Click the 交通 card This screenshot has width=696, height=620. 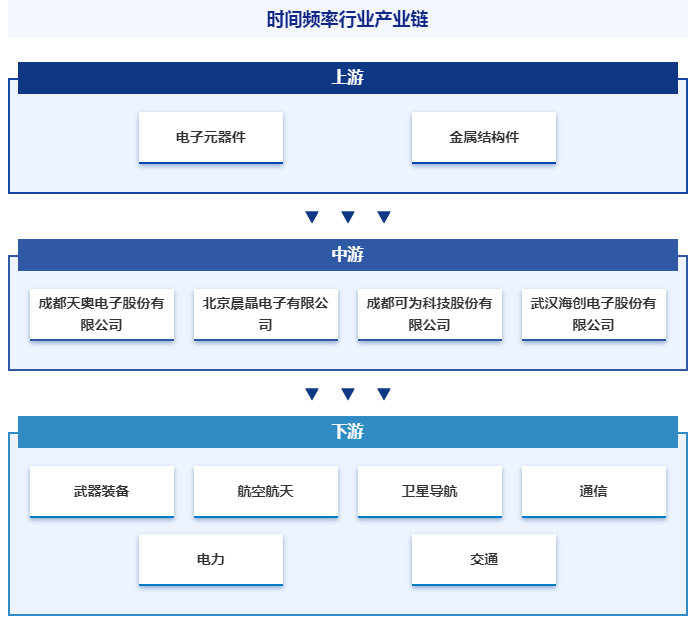pos(484,560)
